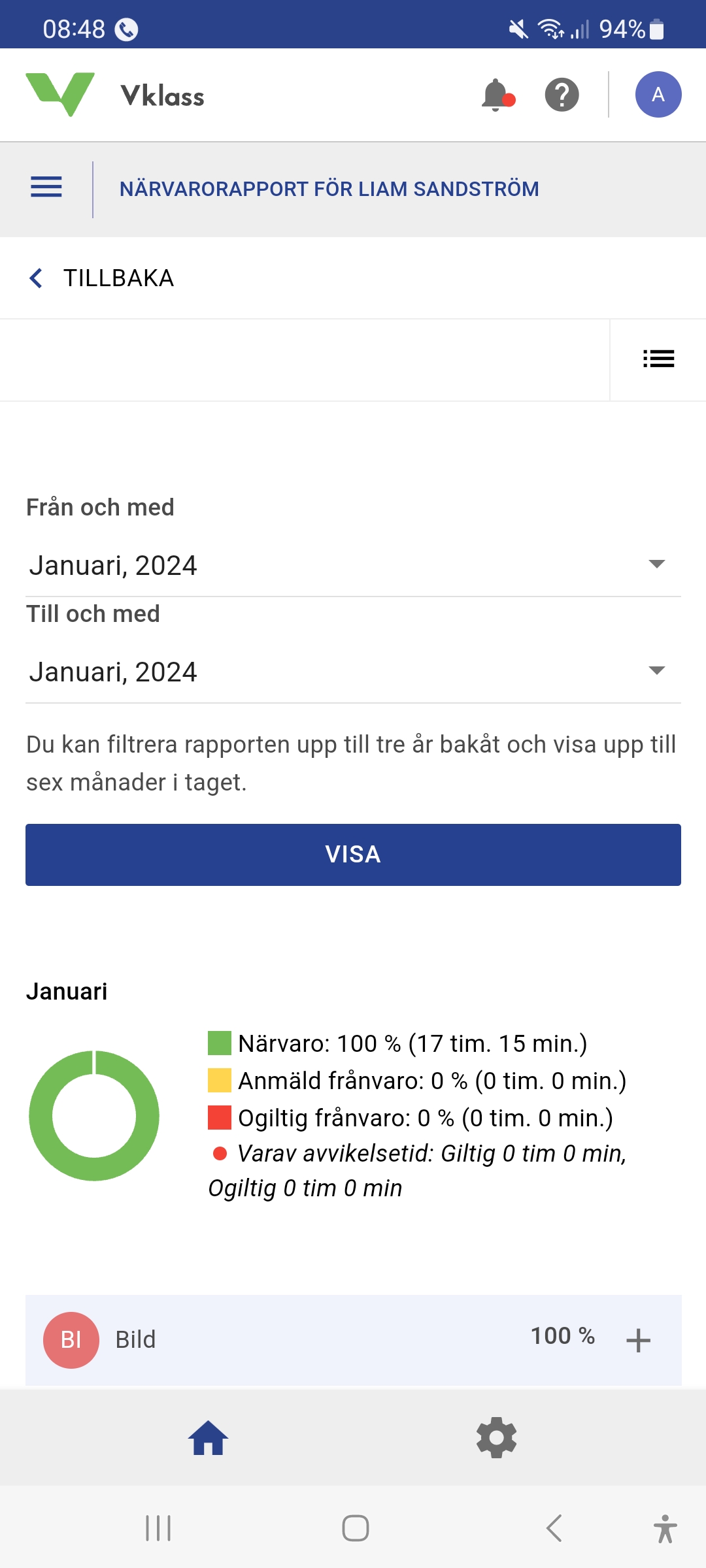Tap the Android accessibility icon
This screenshot has width=706, height=1568.
click(x=665, y=1529)
